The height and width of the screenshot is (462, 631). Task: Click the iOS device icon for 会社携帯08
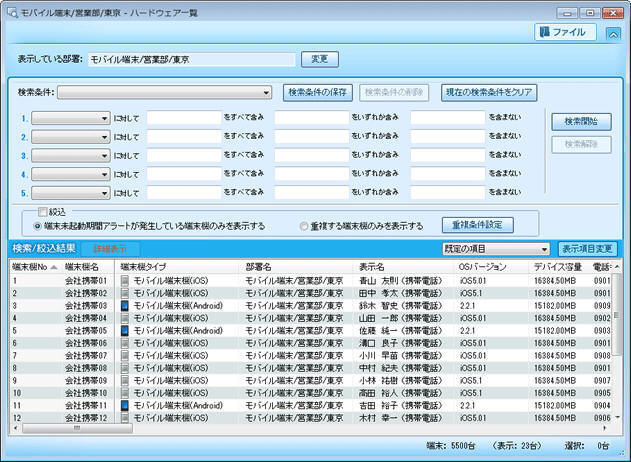(125, 368)
